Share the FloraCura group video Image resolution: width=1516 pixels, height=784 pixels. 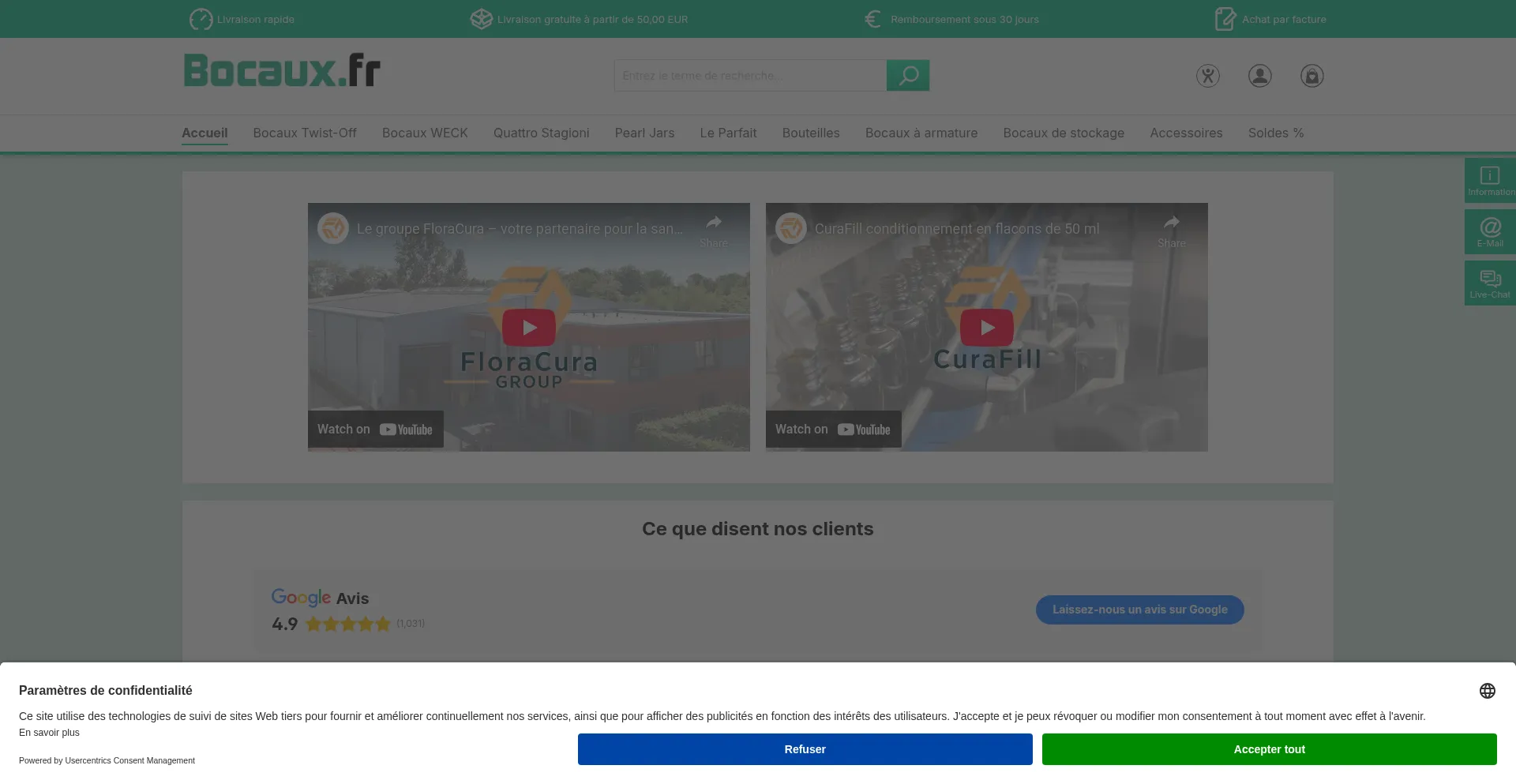point(713,230)
